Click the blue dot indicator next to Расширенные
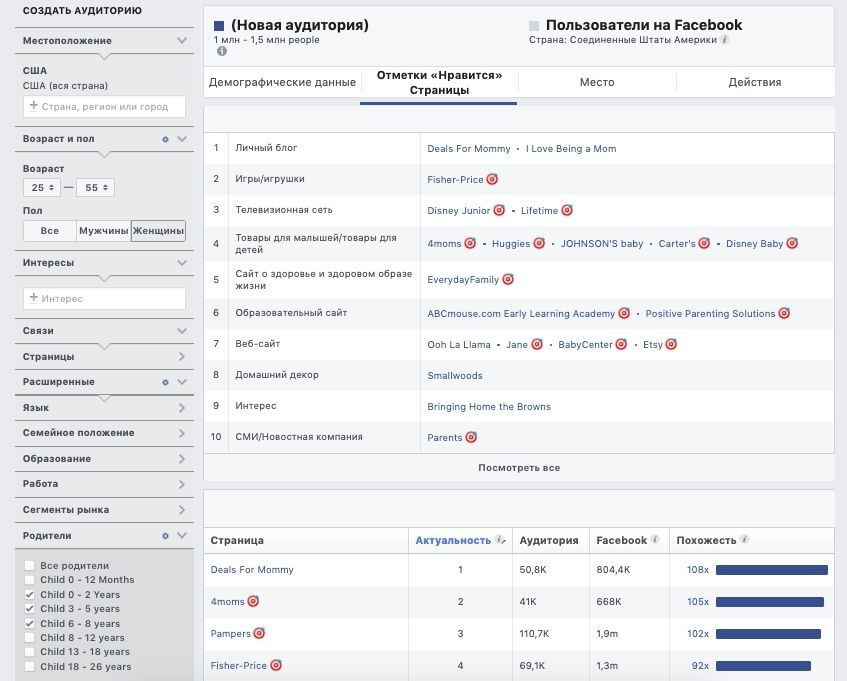847x681 pixels. pyautogui.click(x=165, y=382)
